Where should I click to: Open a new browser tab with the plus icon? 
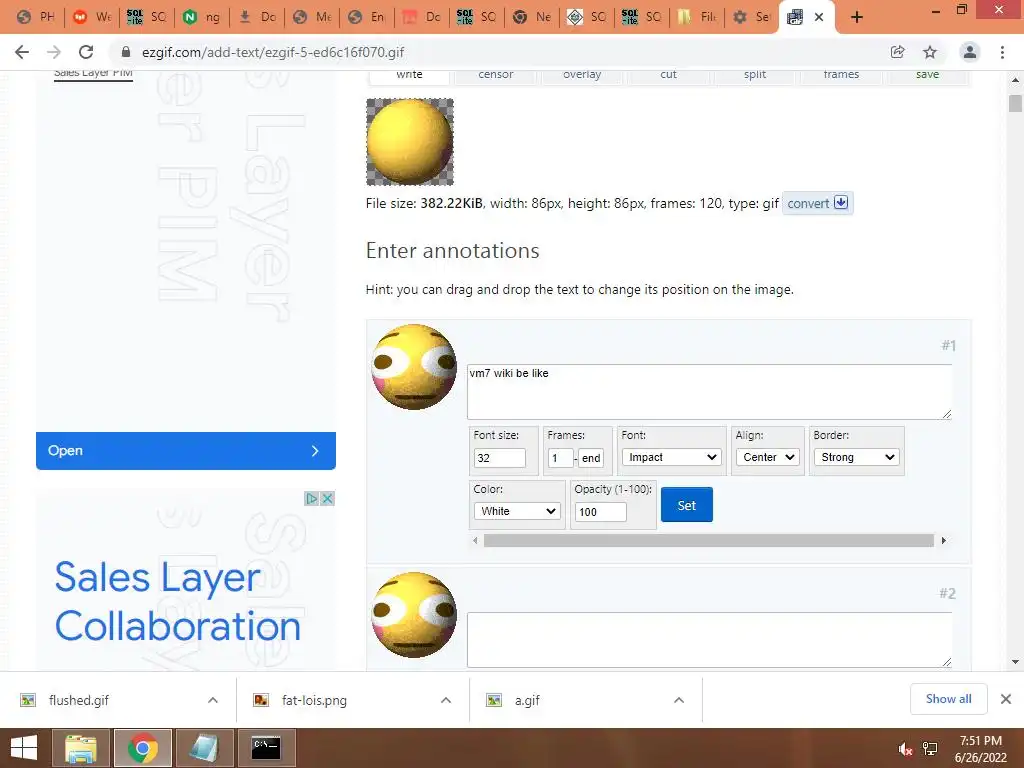pos(857,17)
